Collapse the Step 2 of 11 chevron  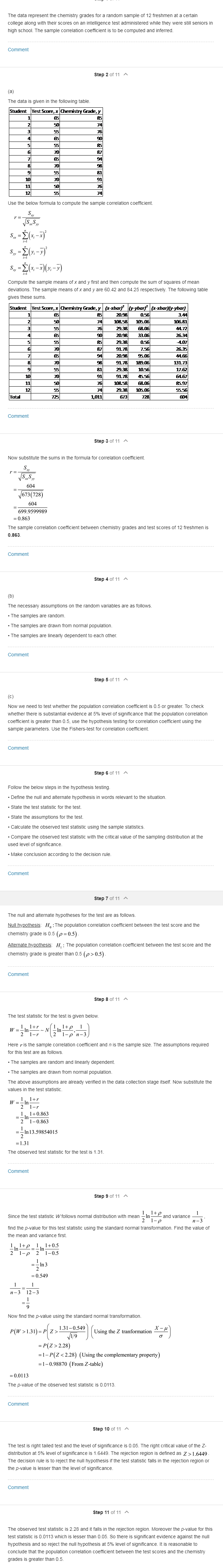(126, 74)
